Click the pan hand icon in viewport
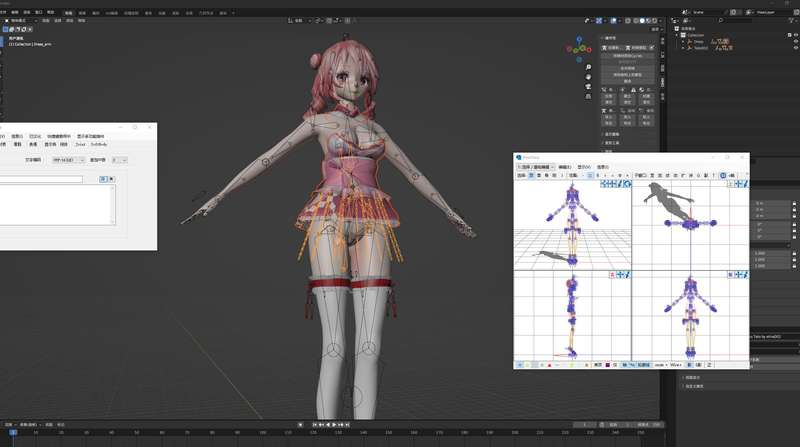800x447 pixels. pyautogui.click(x=589, y=79)
